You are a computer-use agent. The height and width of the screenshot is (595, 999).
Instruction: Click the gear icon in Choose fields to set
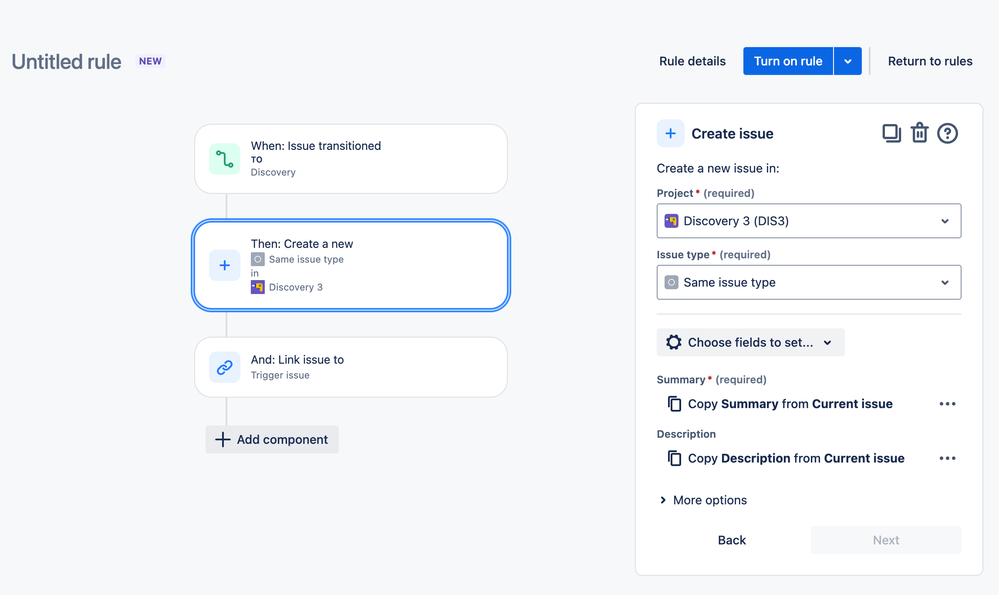(673, 342)
